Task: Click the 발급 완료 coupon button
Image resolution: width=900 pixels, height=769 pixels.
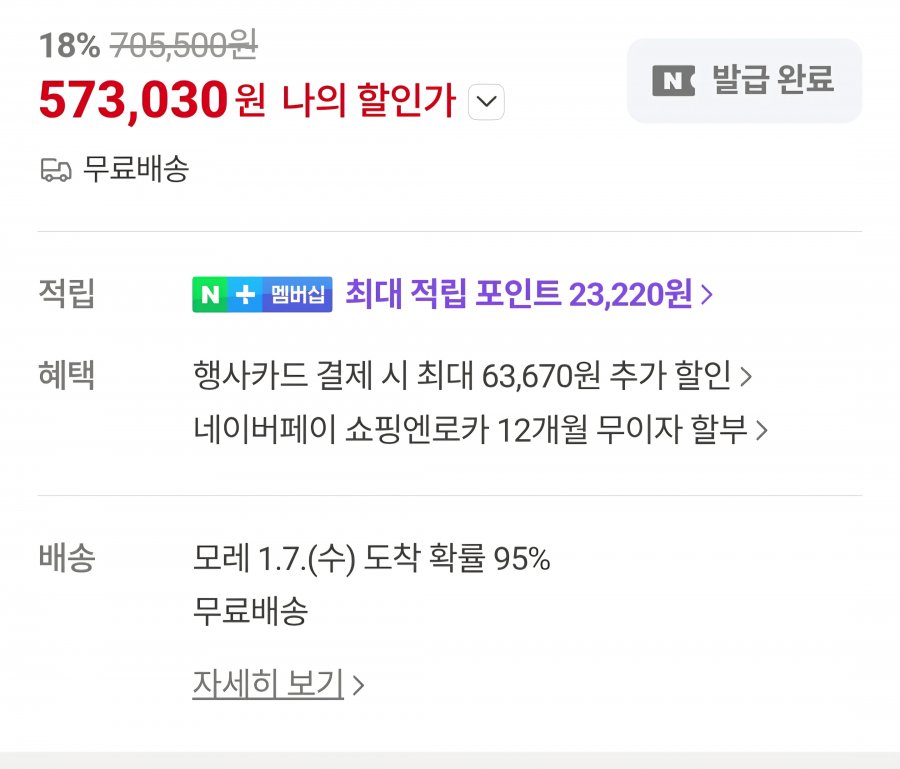Action: (x=744, y=81)
